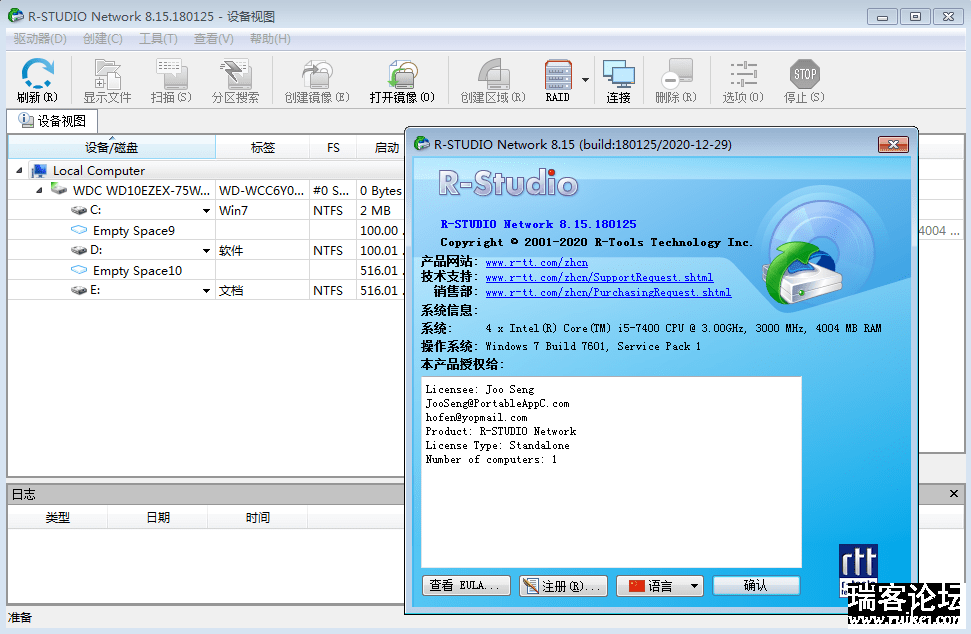Click the 文档 label cell in E: row
This screenshot has width=971, height=634.
click(x=263, y=290)
